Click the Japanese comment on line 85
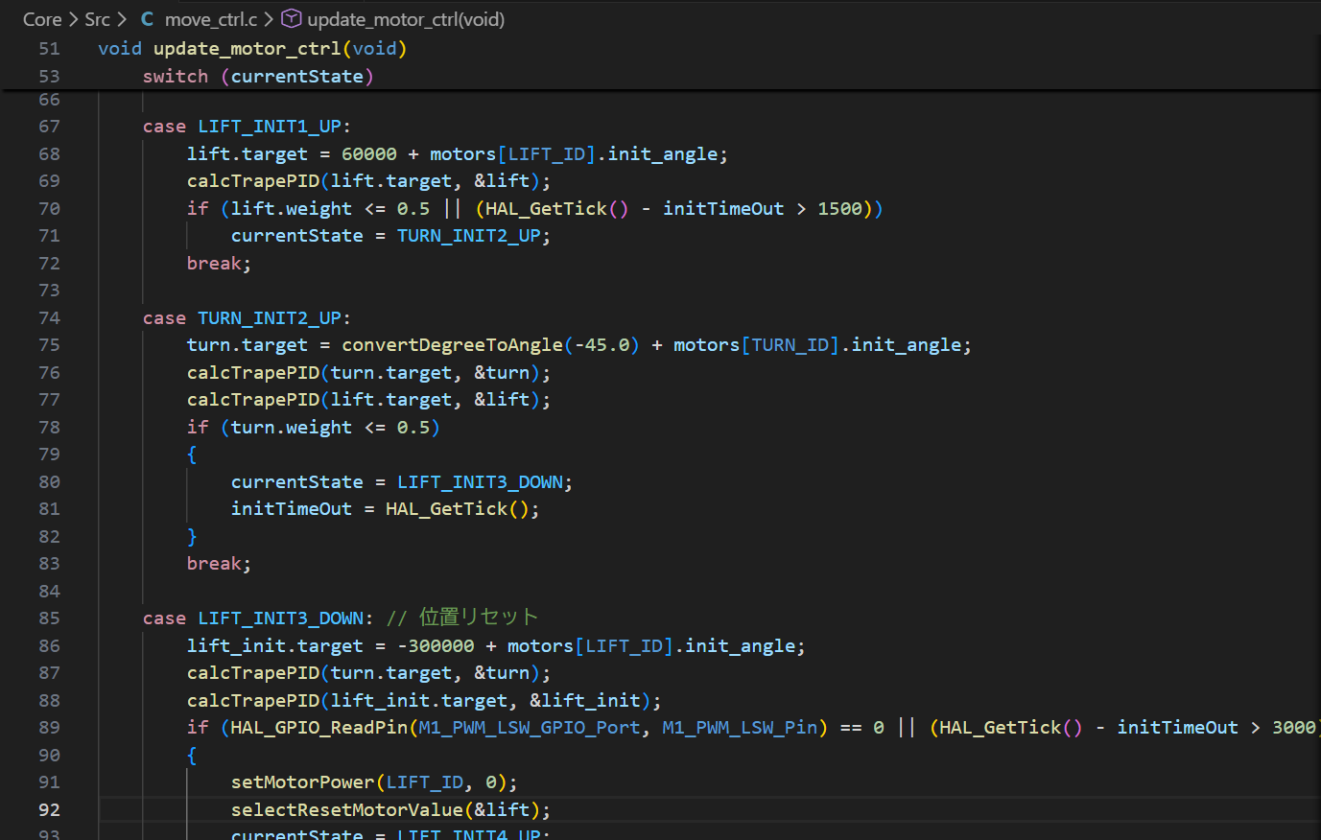 point(478,617)
